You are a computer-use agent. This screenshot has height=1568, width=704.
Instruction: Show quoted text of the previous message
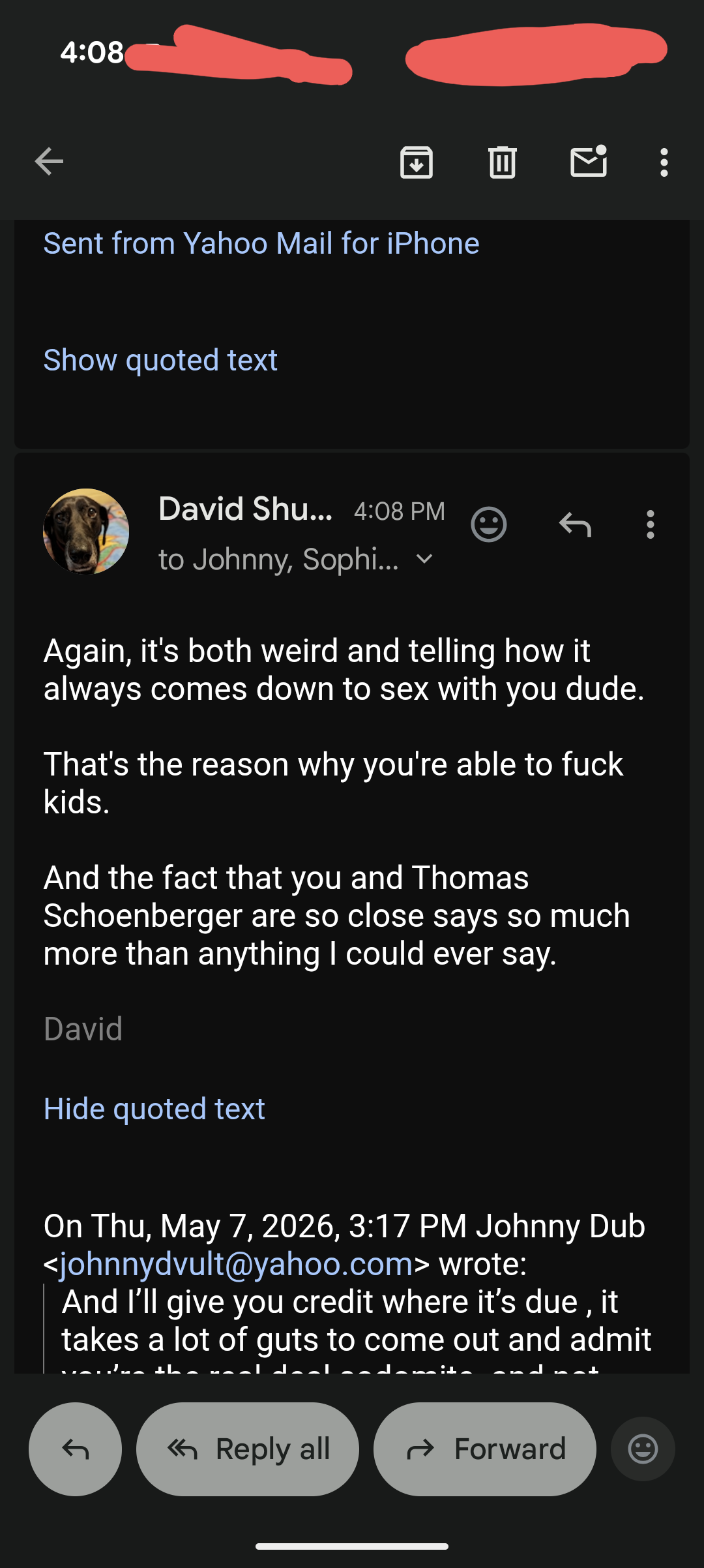coord(160,360)
